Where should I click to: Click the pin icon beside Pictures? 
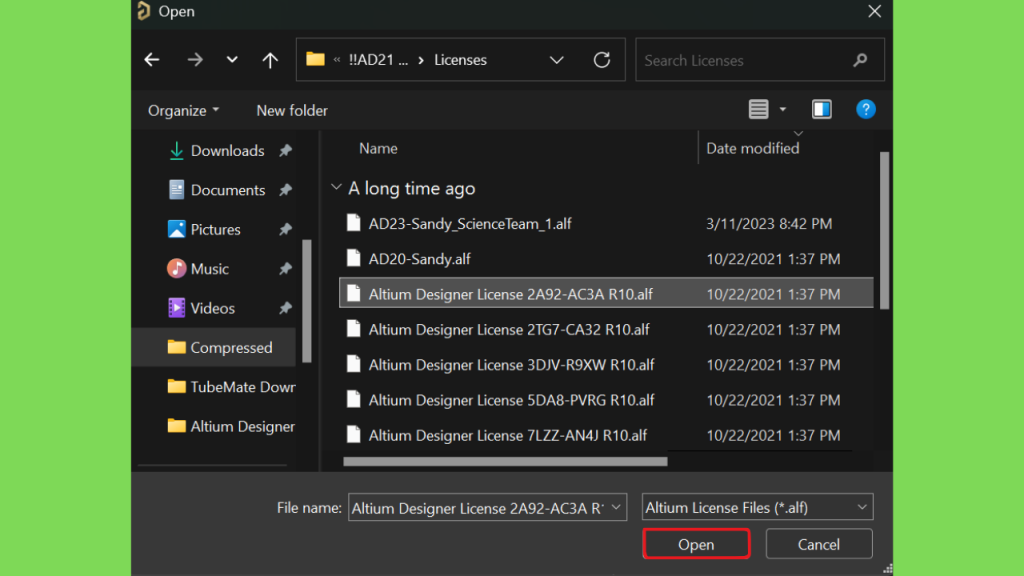(285, 230)
